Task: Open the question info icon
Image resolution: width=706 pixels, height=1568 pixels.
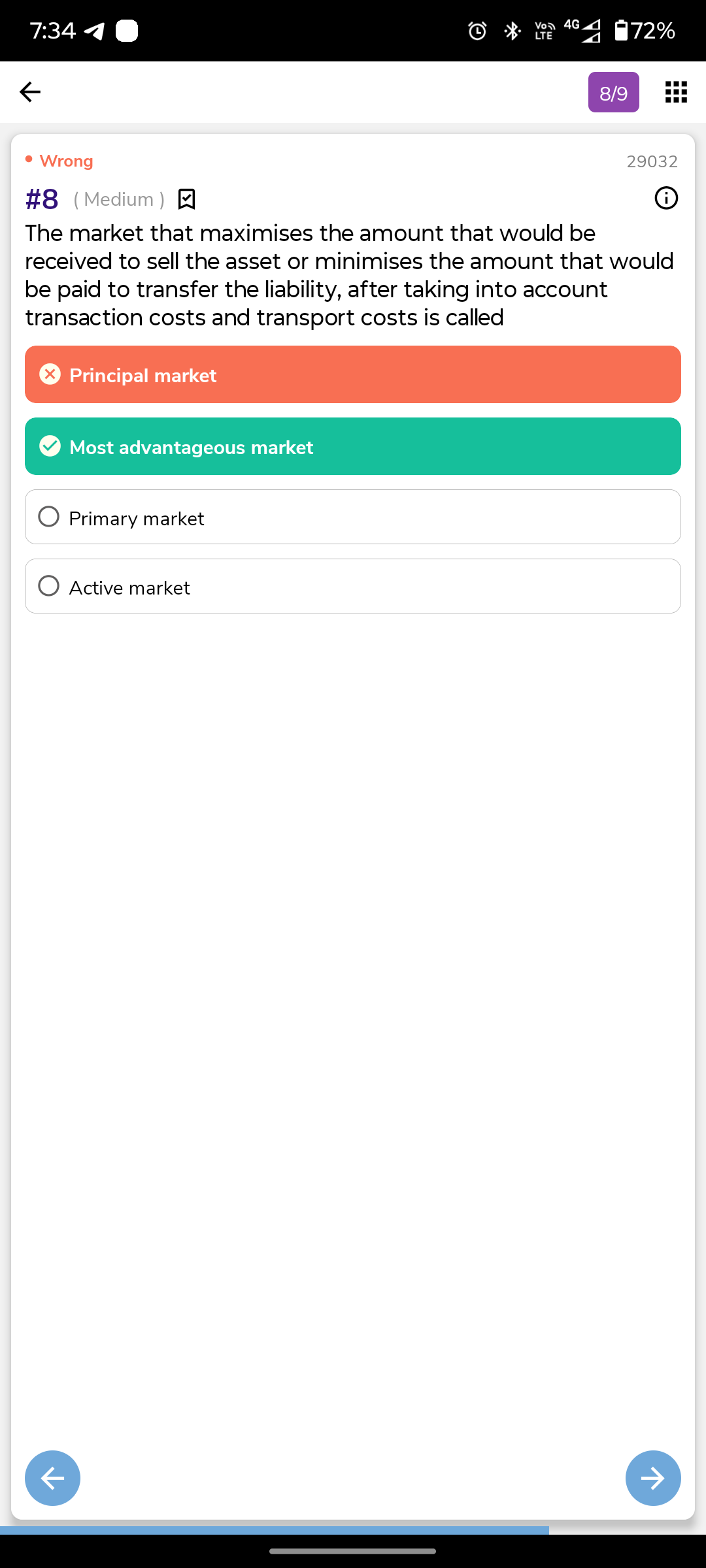Action: coord(666,198)
